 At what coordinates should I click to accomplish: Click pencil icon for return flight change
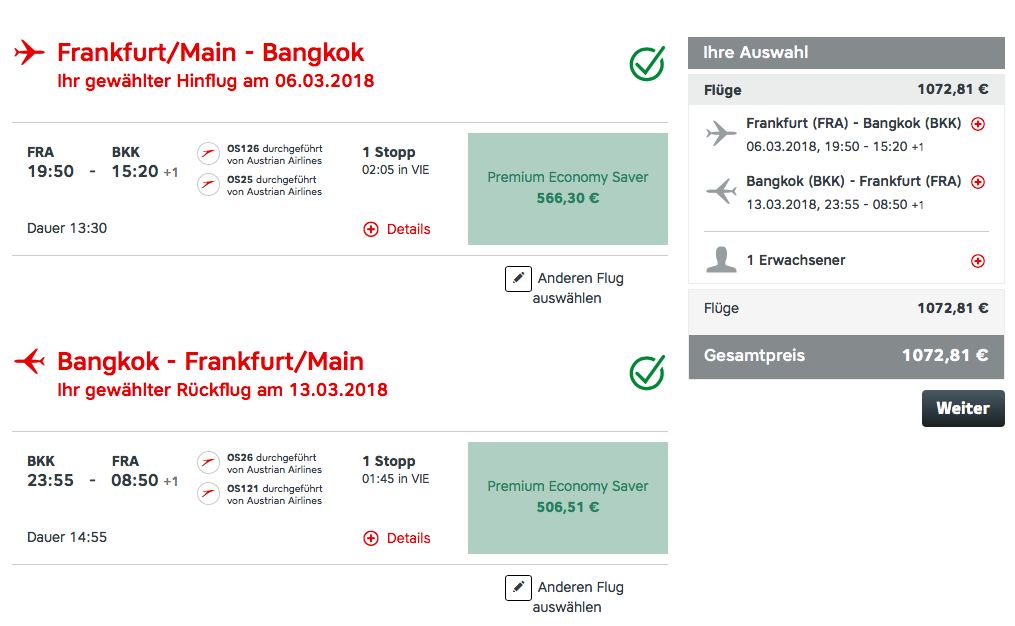point(517,588)
